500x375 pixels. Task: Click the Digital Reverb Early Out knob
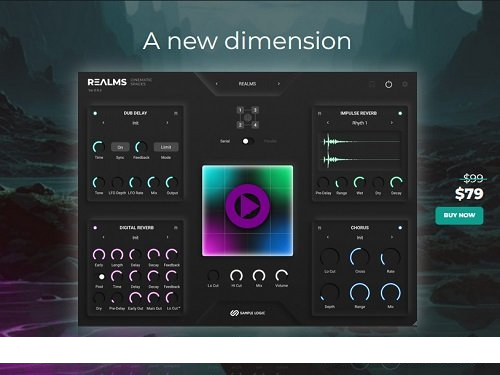pyautogui.click(x=135, y=298)
